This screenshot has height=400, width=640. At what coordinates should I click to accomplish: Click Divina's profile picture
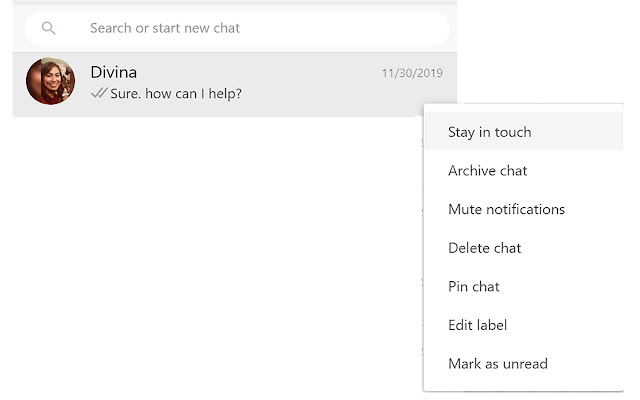pos(51,82)
